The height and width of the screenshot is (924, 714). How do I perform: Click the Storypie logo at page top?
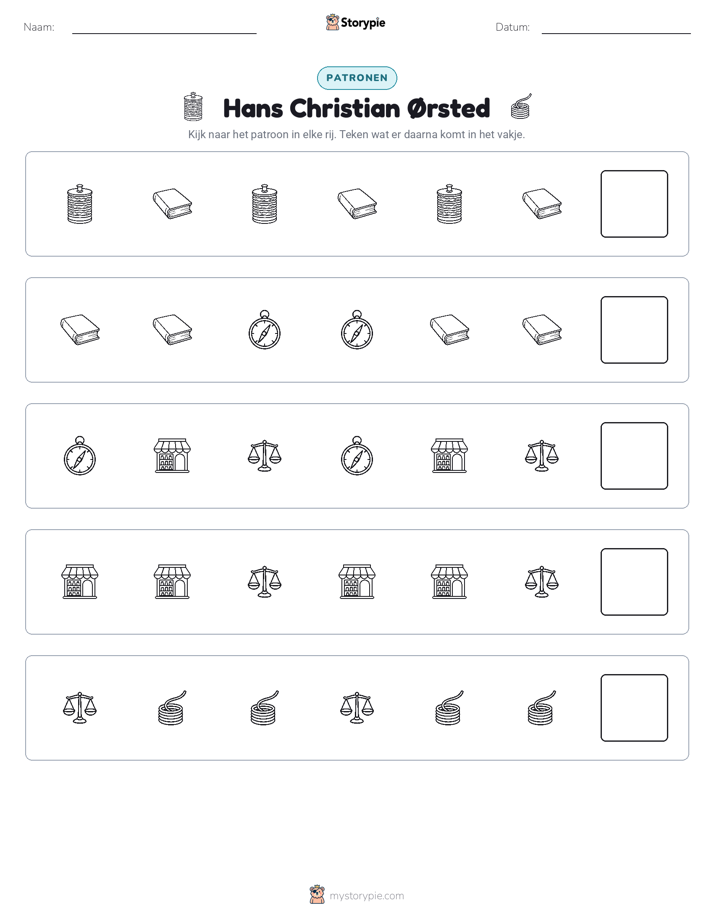click(x=355, y=23)
